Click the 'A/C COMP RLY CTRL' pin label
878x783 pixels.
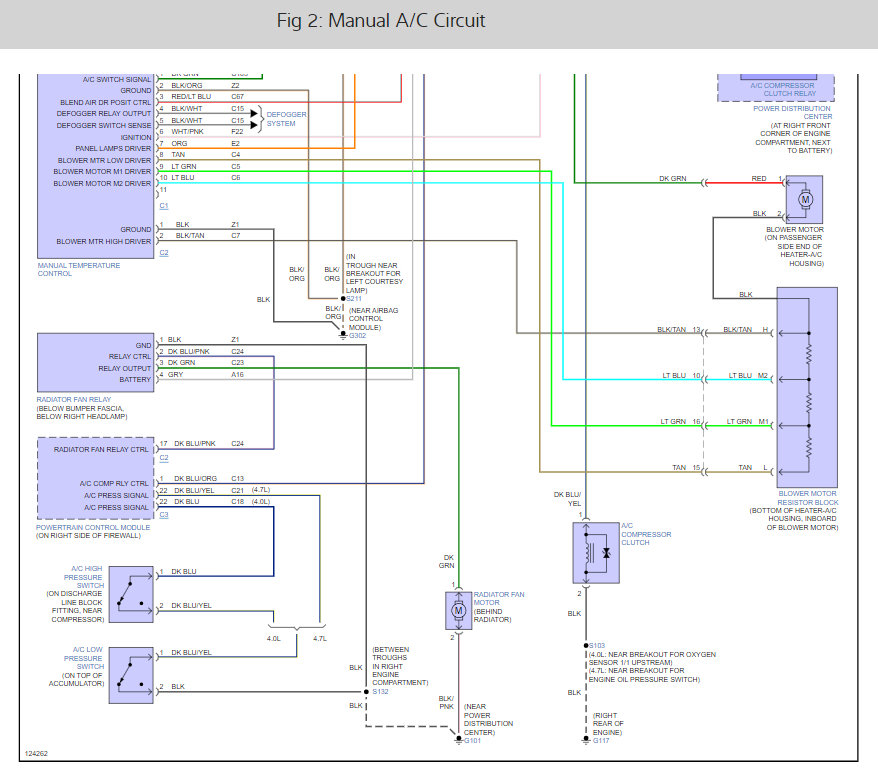[114, 483]
